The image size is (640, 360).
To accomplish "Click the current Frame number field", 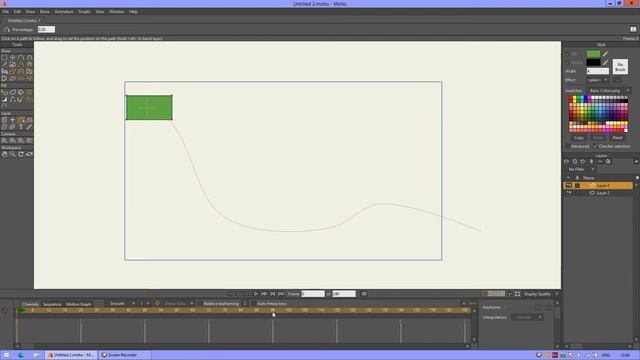I will [x=313, y=294].
